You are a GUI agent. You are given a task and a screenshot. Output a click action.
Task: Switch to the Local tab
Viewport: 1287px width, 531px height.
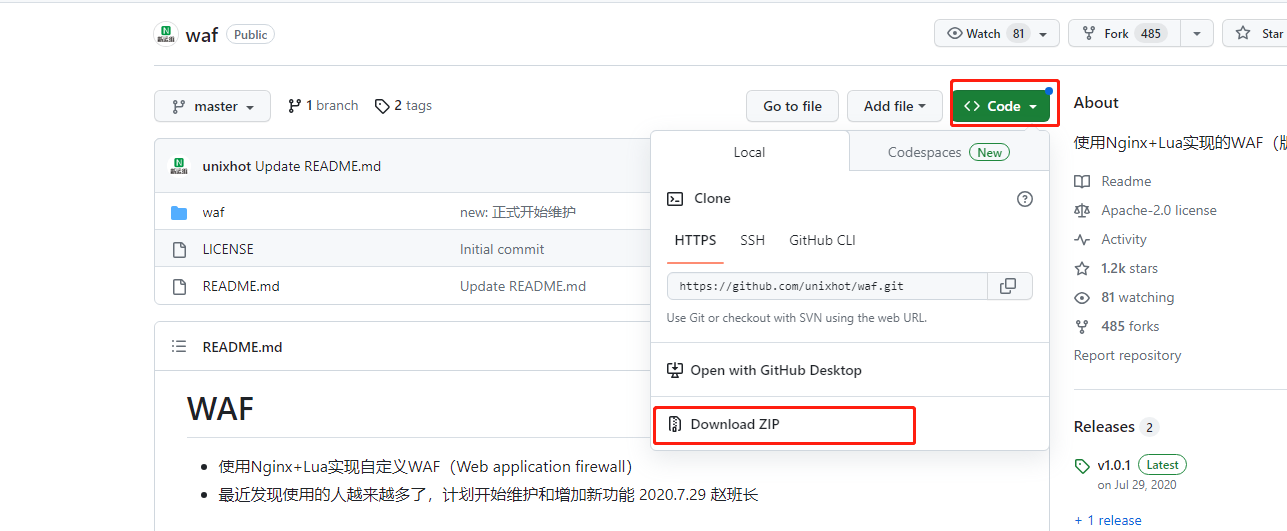(749, 152)
